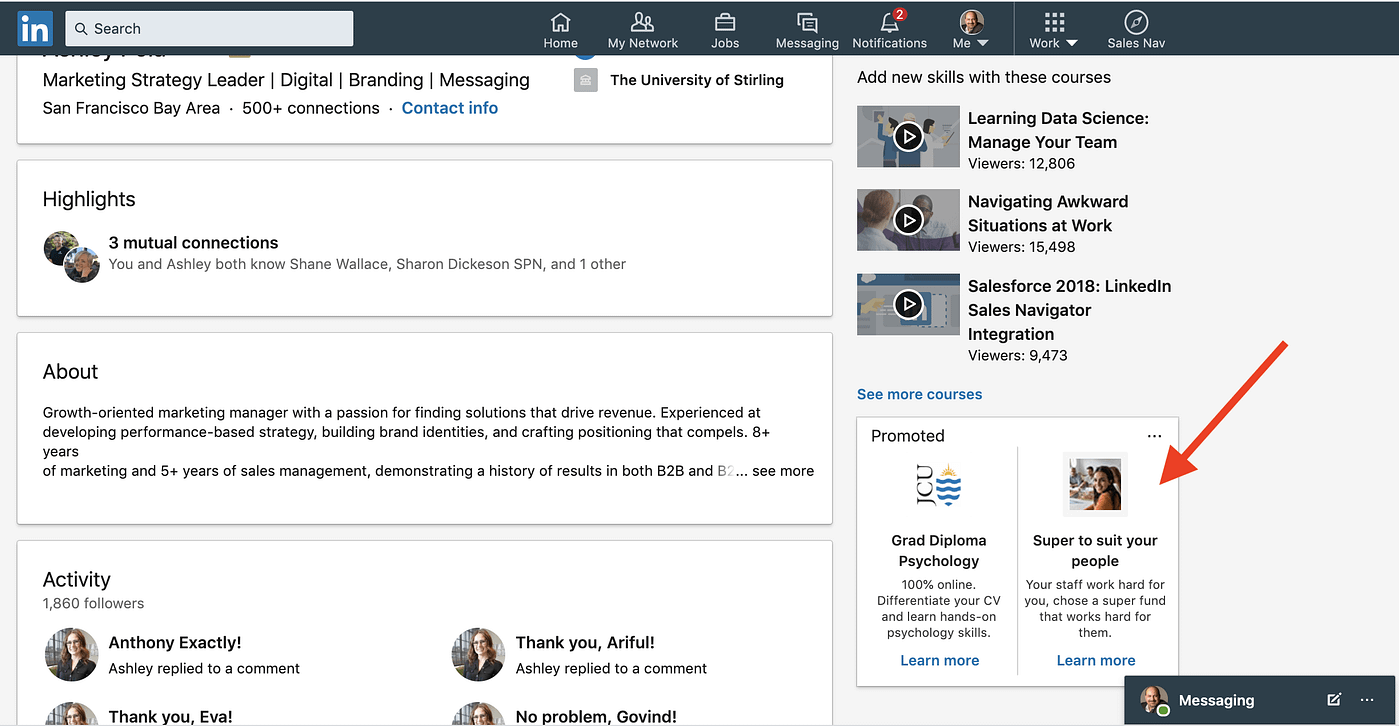Click the mutual connections avatars
Viewport: 1399px width, 726px height.
tap(72, 257)
